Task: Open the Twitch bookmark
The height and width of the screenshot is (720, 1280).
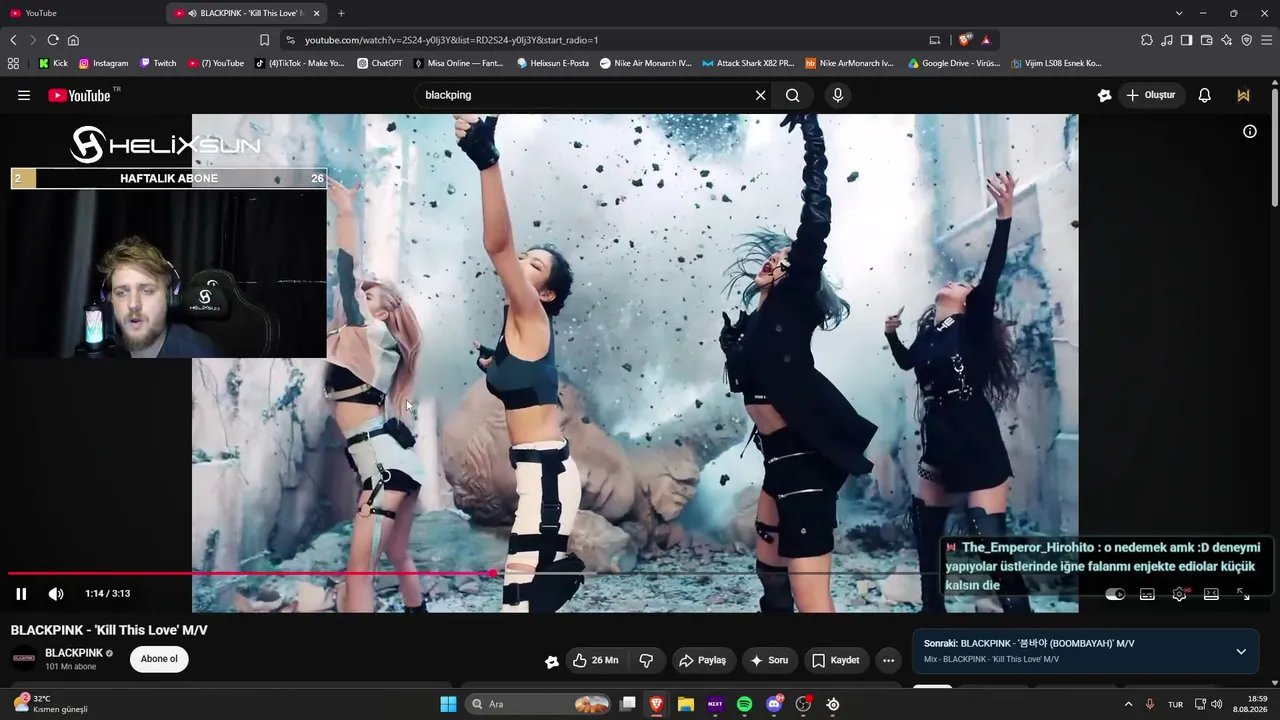Action: coord(158,63)
